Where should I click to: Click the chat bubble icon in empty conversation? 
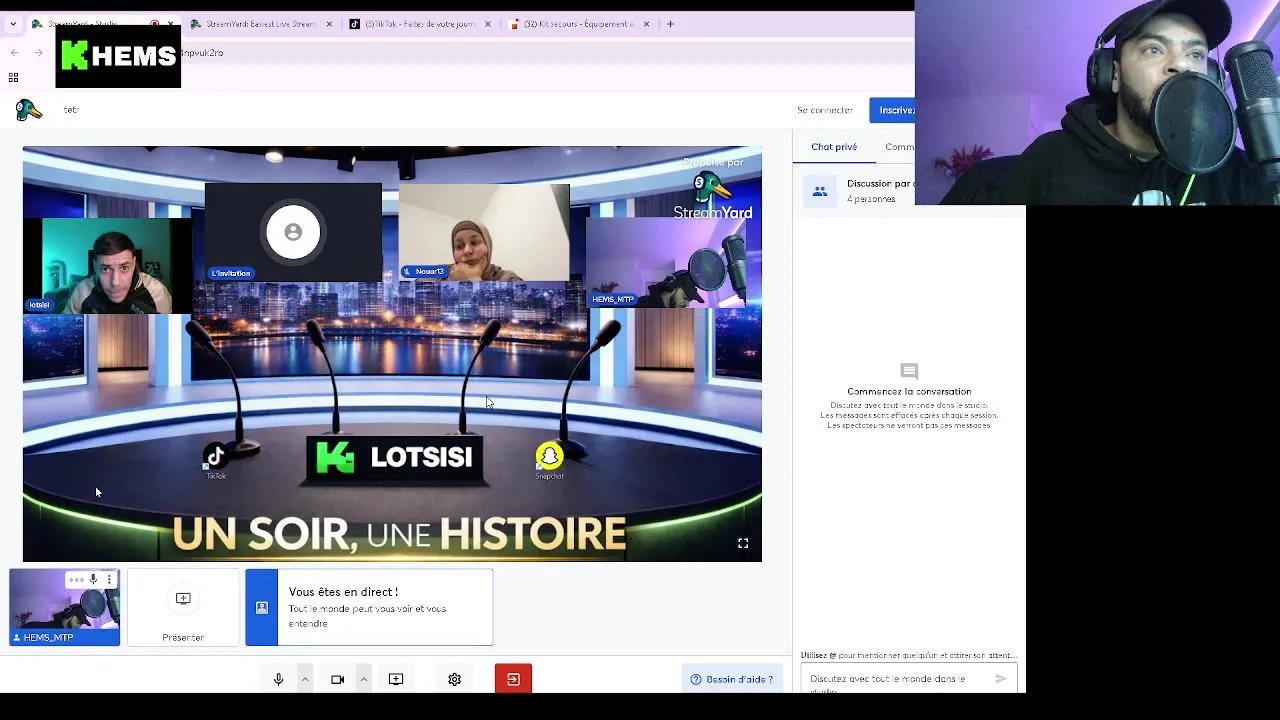pyautogui.click(x=909, y=372)
